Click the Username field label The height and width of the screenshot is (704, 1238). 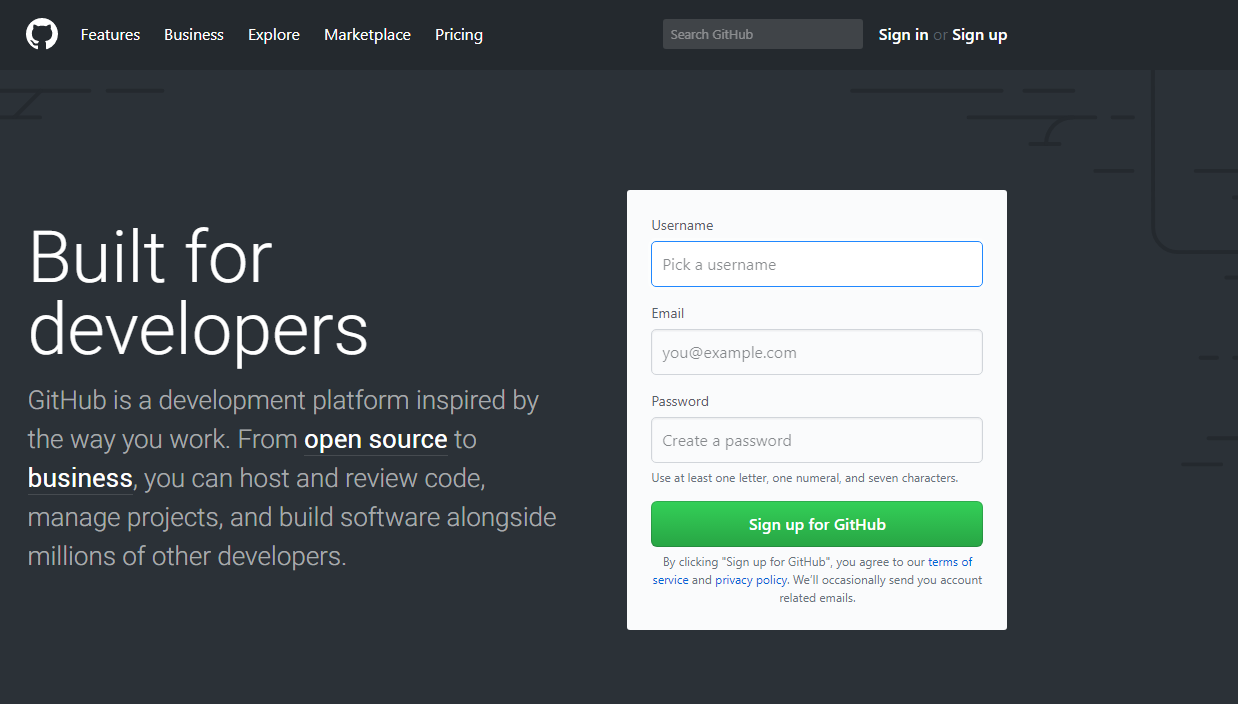pos(682,226)
